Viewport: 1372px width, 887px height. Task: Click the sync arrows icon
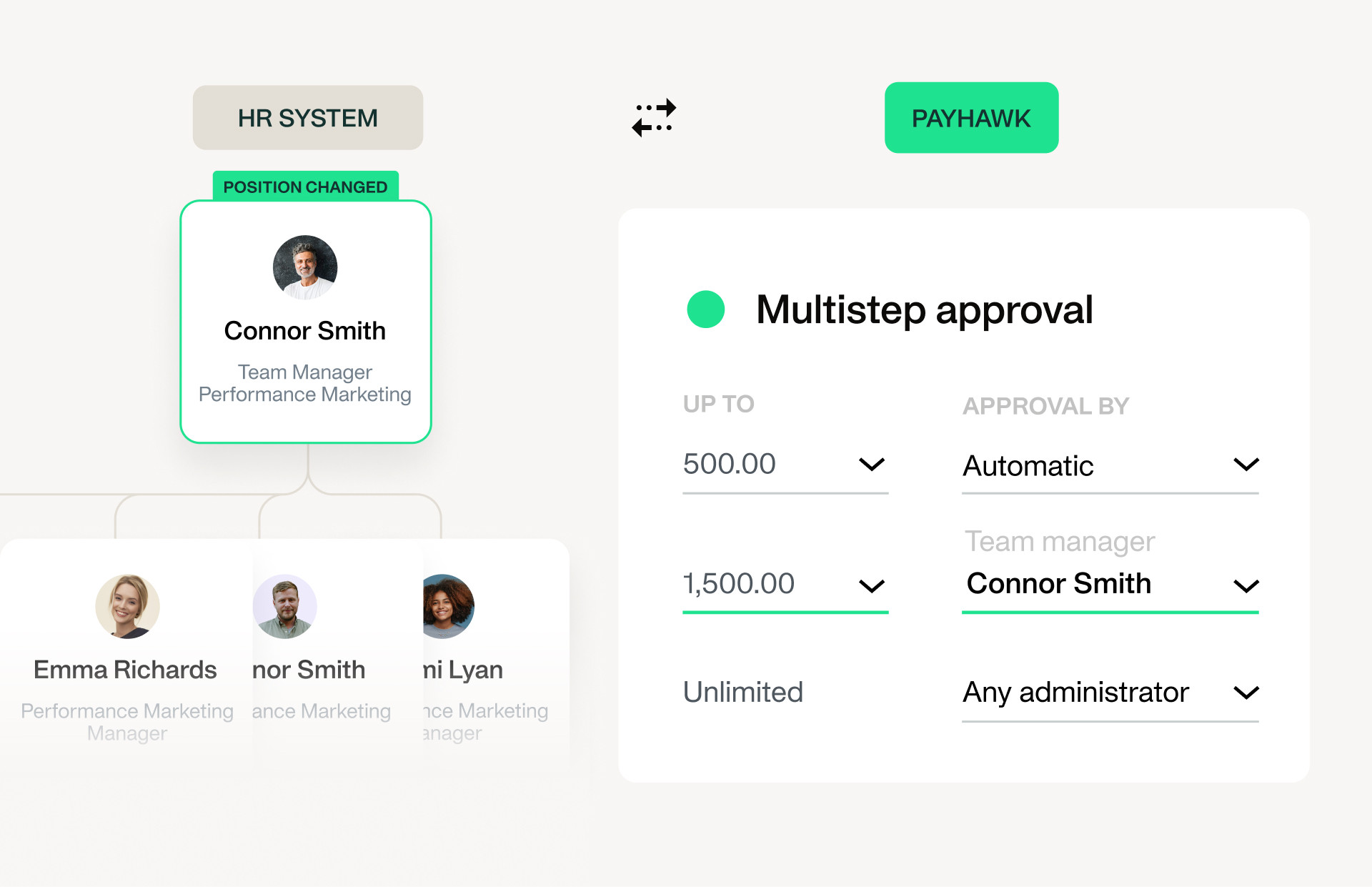pyautogui.click(x=654, y=117)
